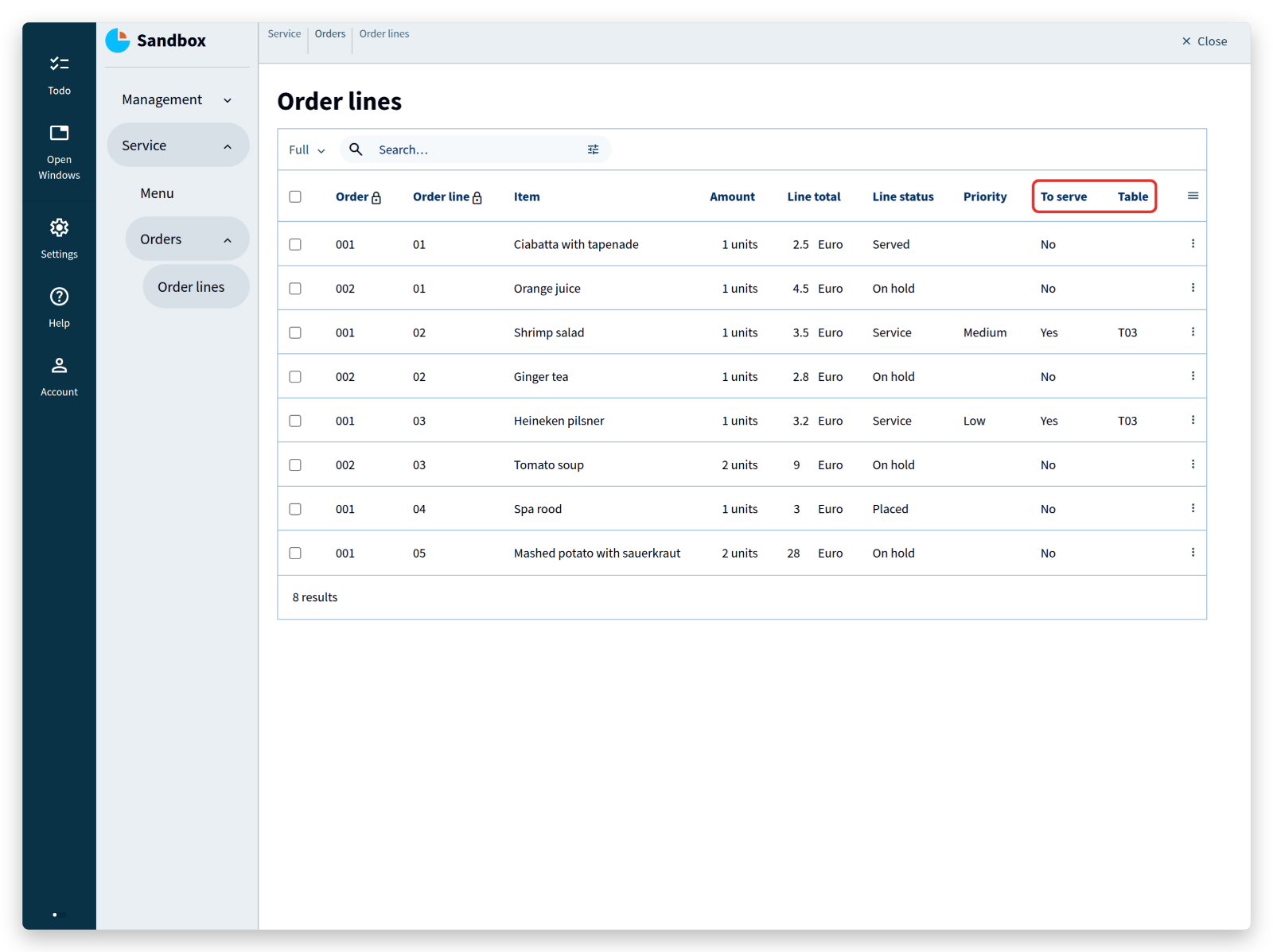
Task: Open row menu for Ciabatta with tapenade
Action: coord(1193,244)
